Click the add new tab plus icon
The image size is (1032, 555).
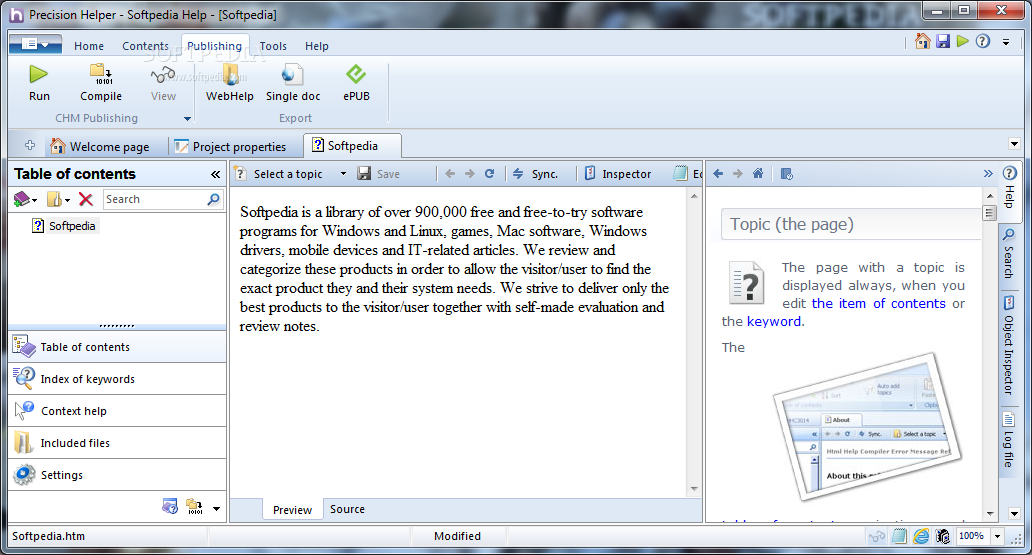tap(30, 145)
